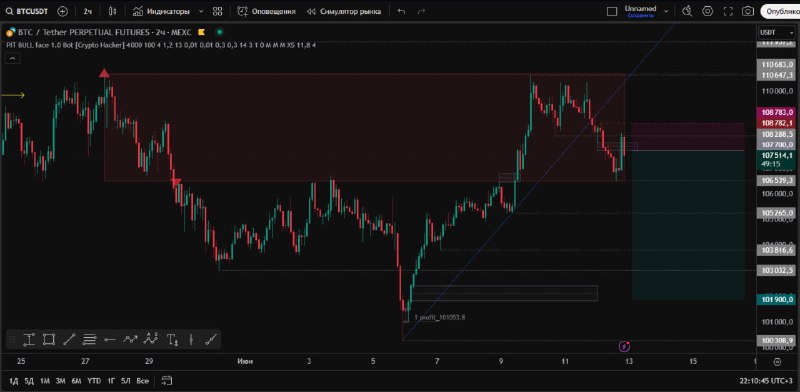Open chart settings hexagon icon
Image resolution: width=800 pixels, height=392 pixels.
(x=708, y=11)
